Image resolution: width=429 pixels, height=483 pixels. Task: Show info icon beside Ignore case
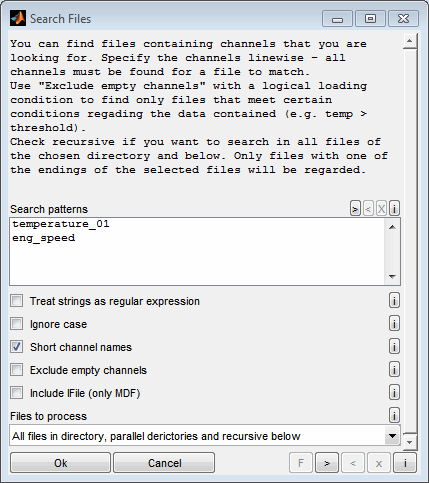[394, 324]
